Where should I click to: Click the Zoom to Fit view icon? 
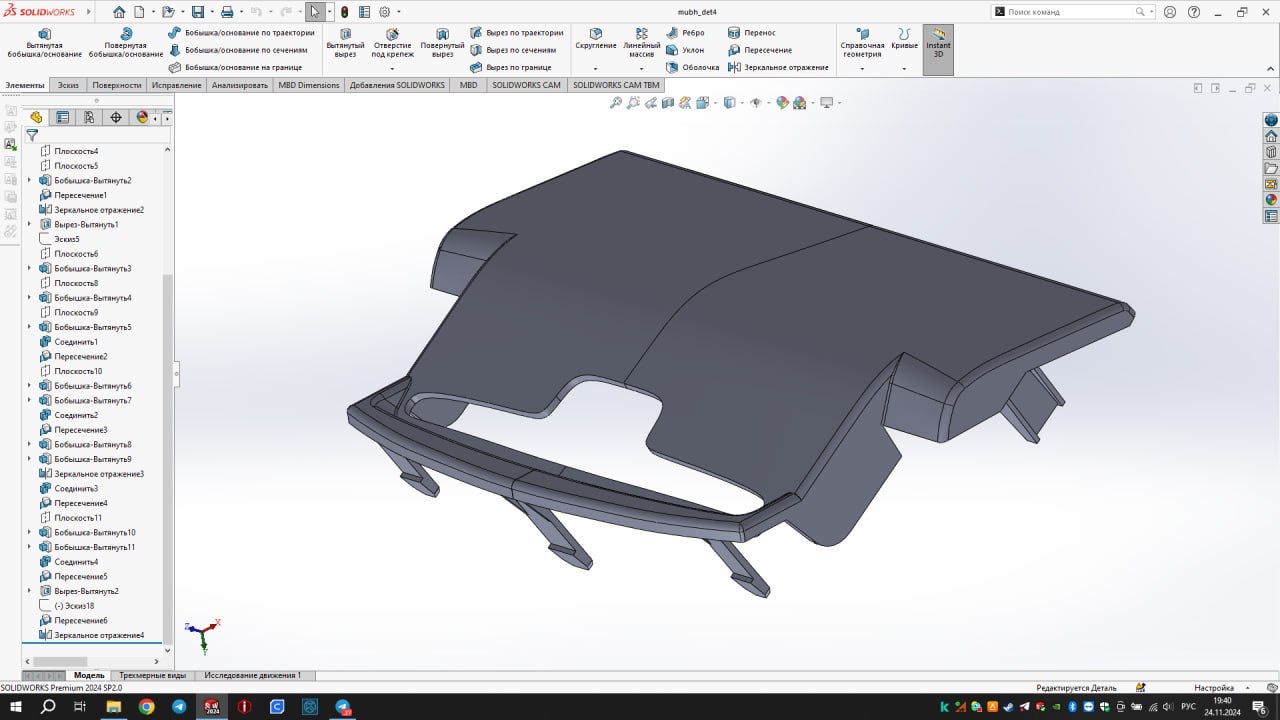click(616, 103)
